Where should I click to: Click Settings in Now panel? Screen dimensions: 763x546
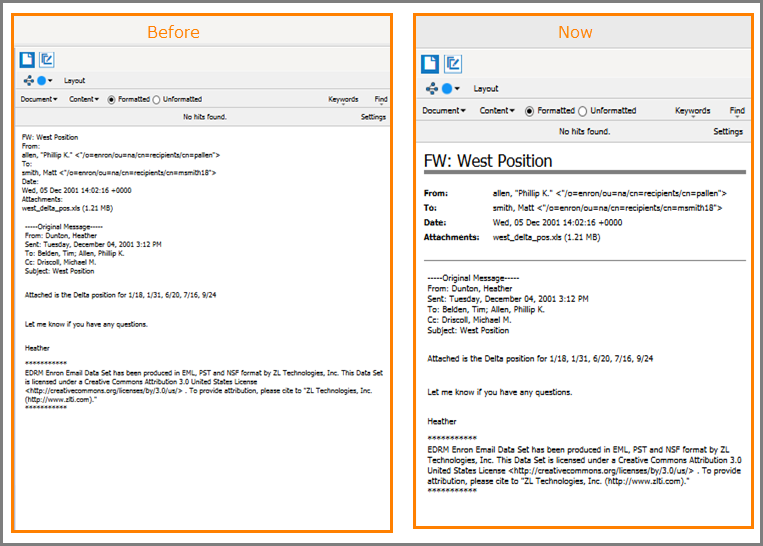click(x=728, y=131)
